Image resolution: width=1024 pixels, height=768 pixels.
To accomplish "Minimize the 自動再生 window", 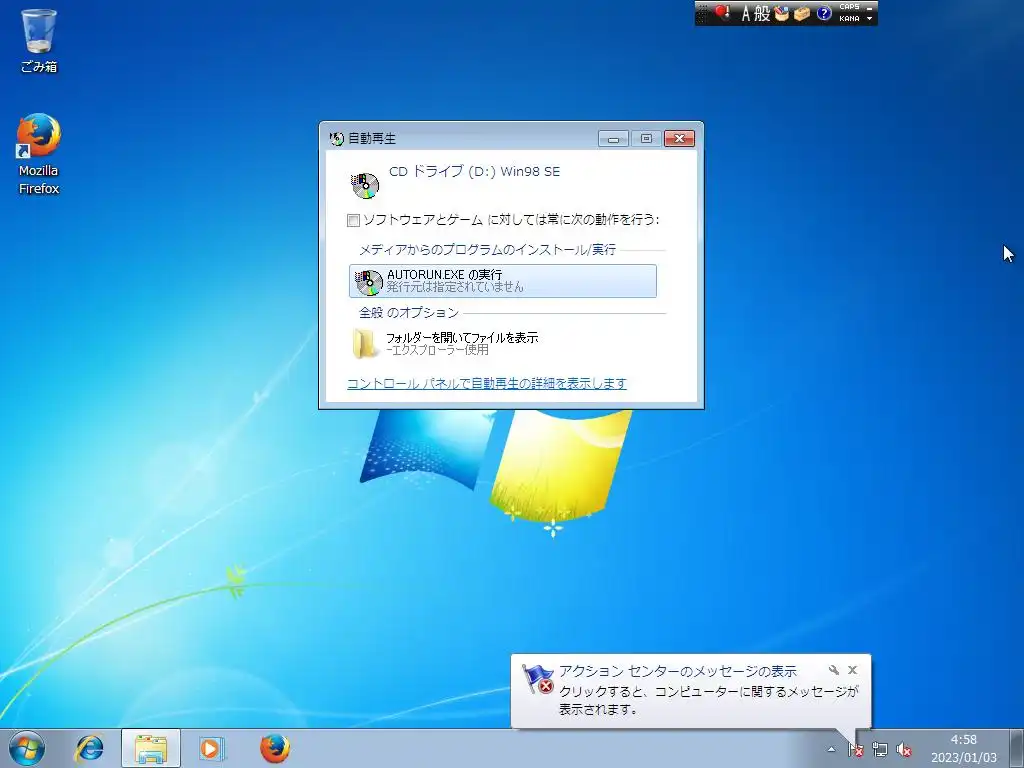I will (613, 138).
